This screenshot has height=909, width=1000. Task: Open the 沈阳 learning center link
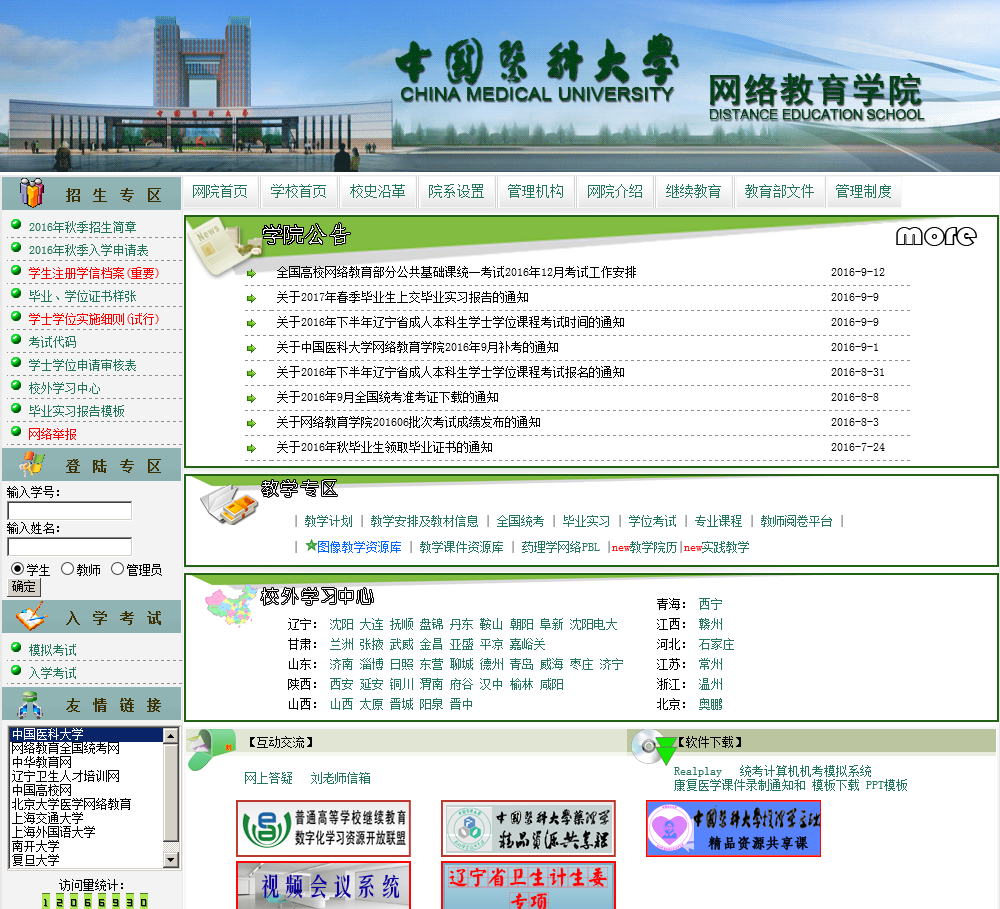click(341, 624)
